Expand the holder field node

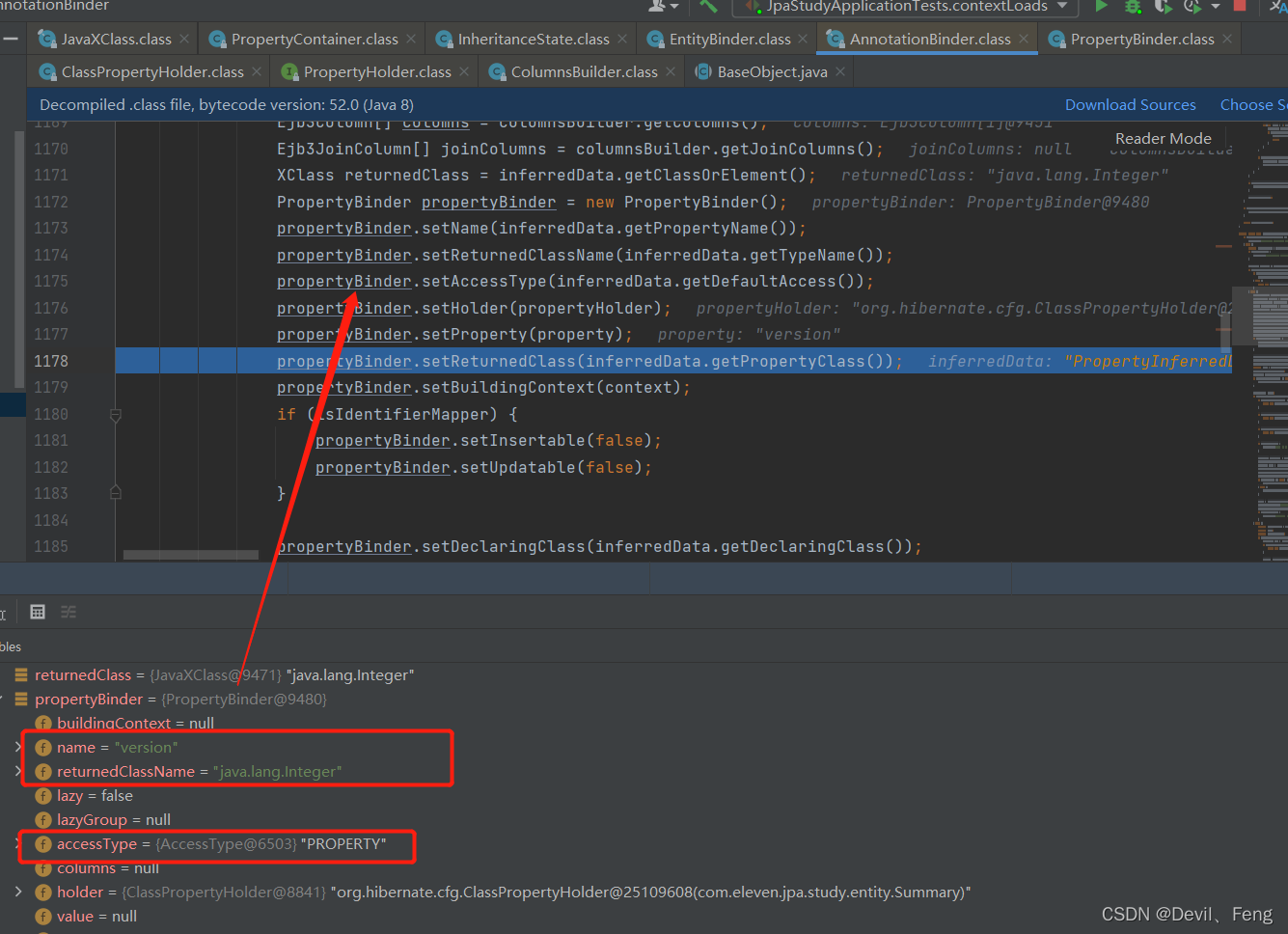[18, 892]
